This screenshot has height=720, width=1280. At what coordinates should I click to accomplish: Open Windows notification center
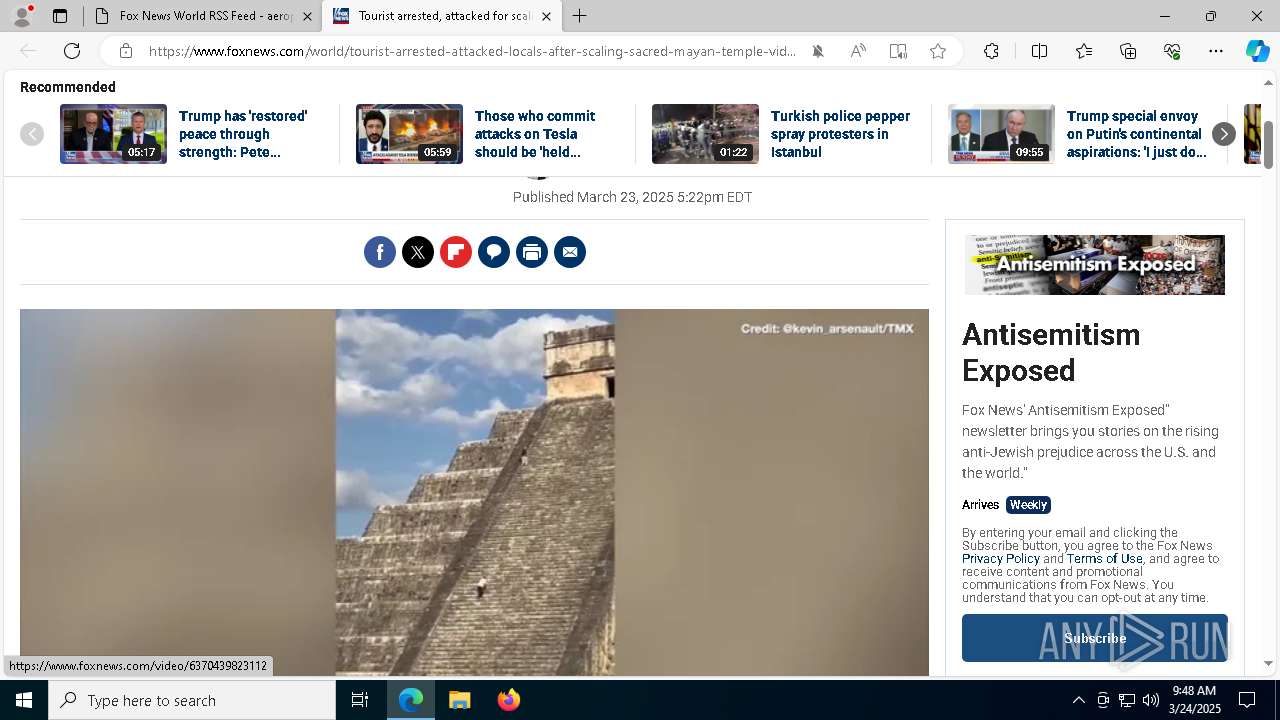(1247, 700)
